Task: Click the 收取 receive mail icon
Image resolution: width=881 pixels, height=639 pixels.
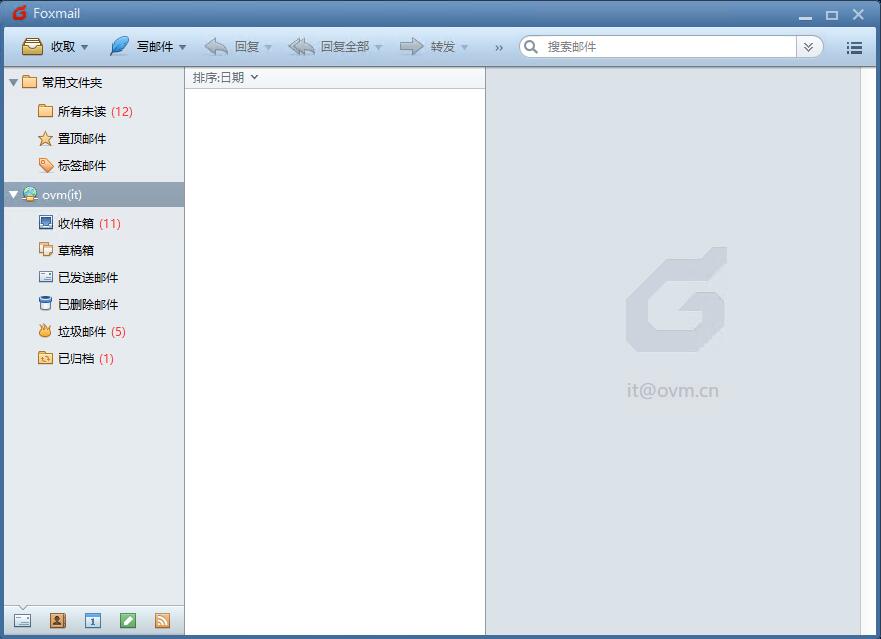Action: point(32,47)
